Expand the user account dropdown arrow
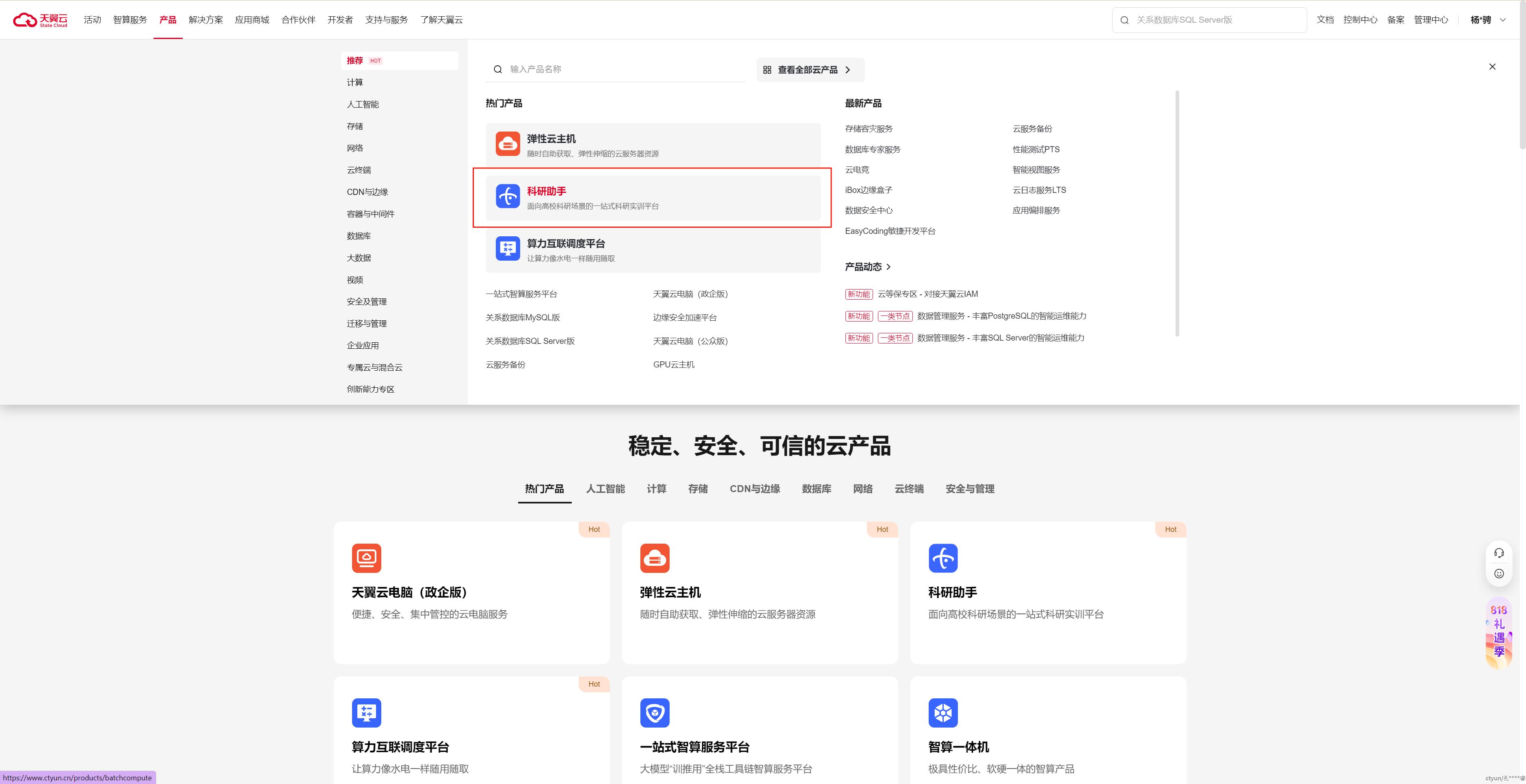The height and width of the screenshot is (784, 1526). pos(1503,20)
